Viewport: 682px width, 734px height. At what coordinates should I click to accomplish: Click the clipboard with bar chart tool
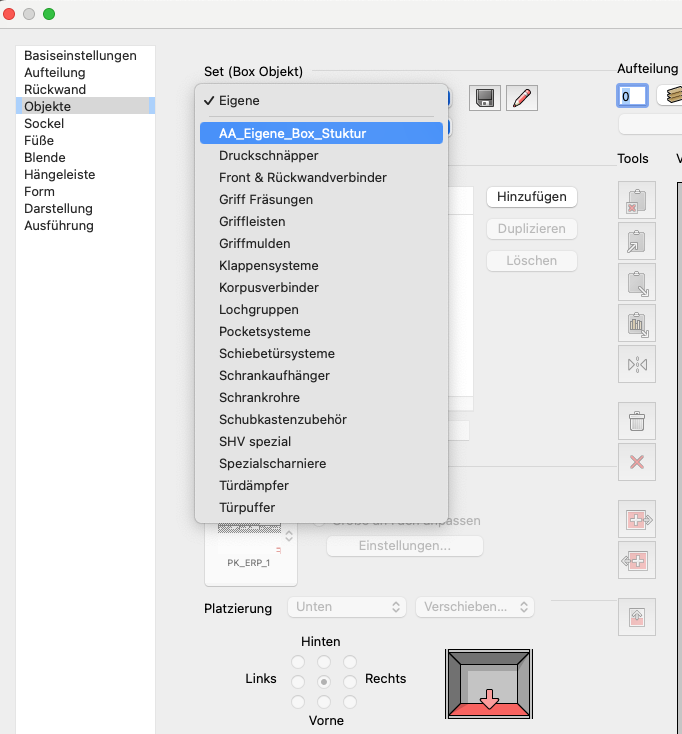[x=636, y=322]
